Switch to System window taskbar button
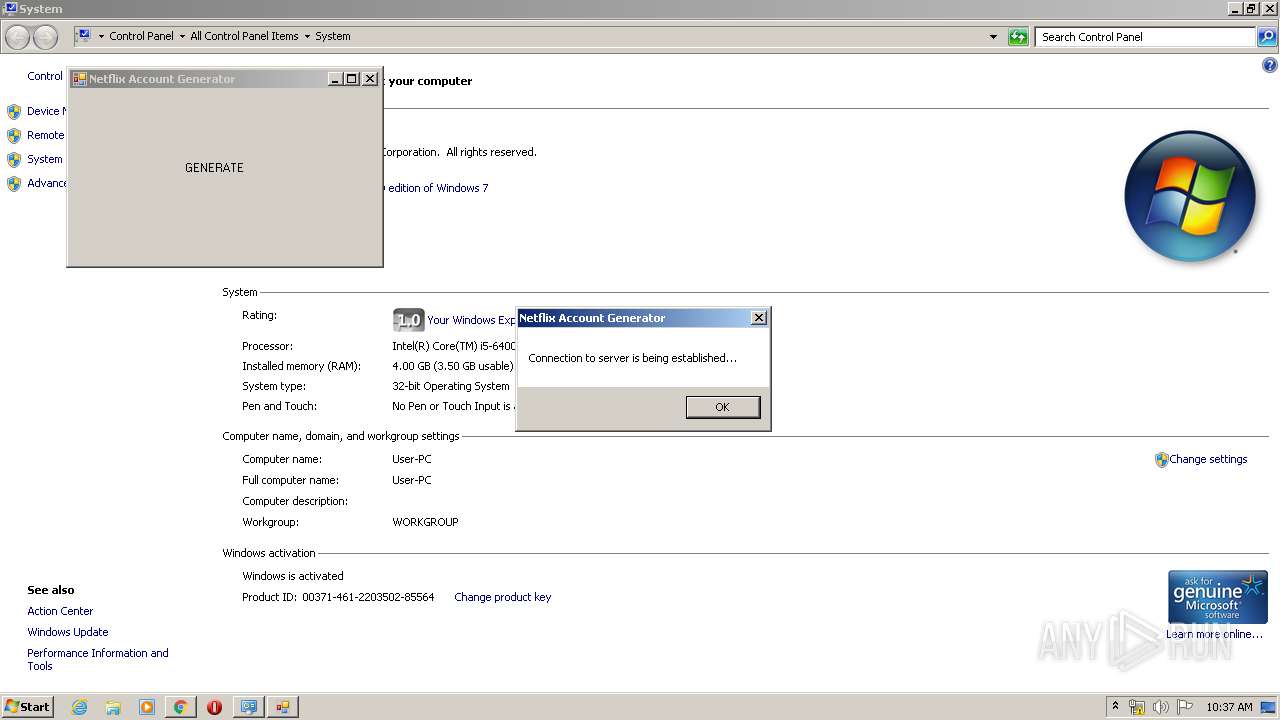 point(248,707)
